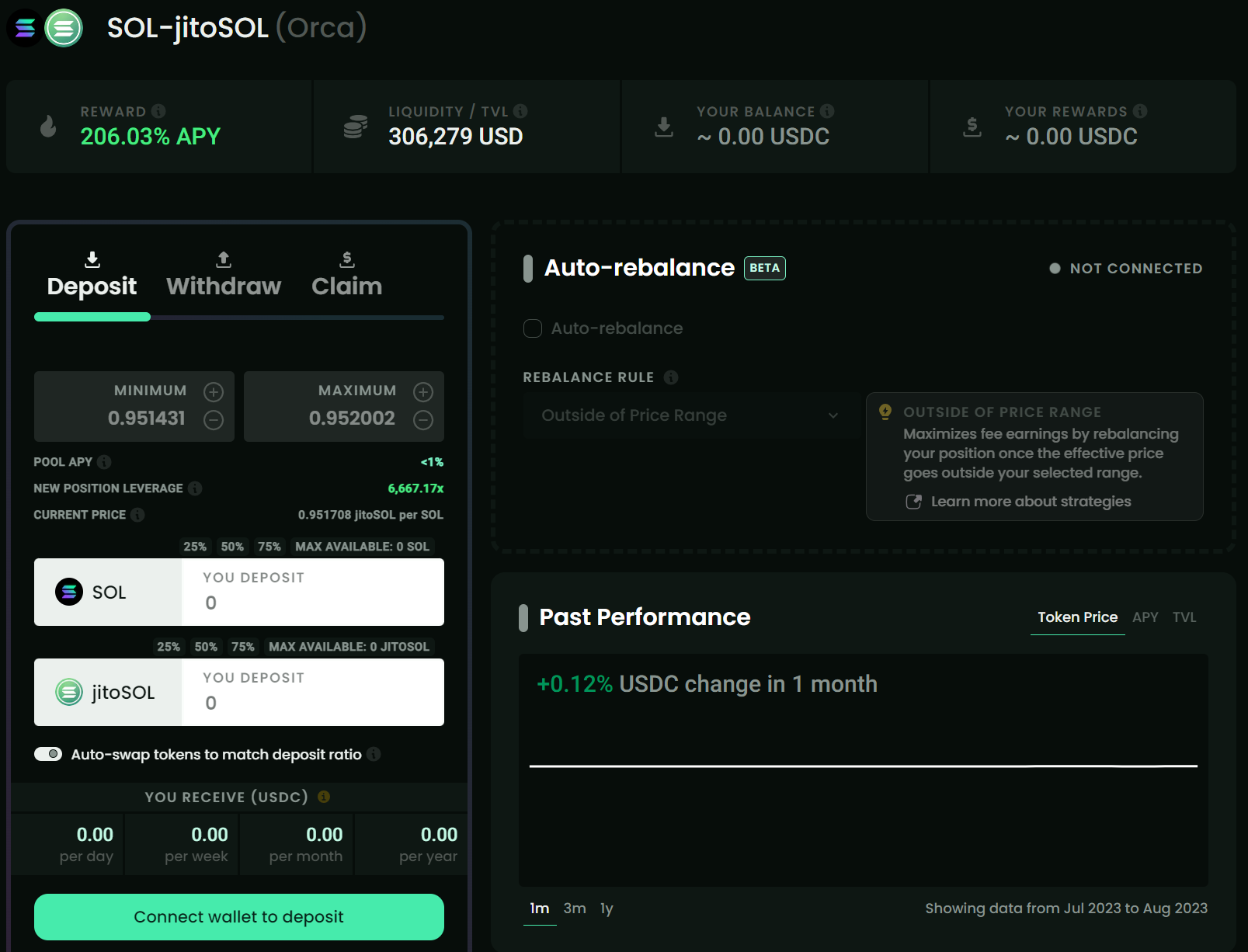The width and height of the screenshot is (1248, 952).
Task: Focus the SOL You Deposit input field
Action: pos(313,592)
